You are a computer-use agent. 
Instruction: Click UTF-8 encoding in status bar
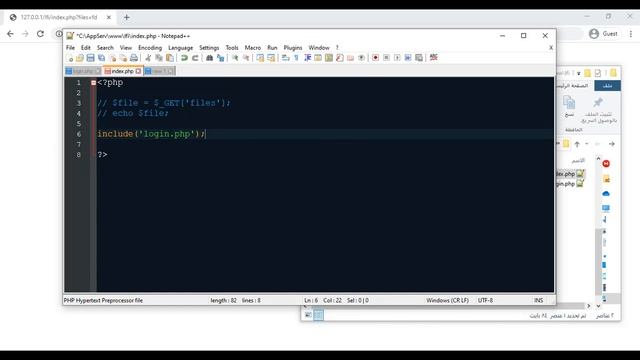[x=485, y=300]
